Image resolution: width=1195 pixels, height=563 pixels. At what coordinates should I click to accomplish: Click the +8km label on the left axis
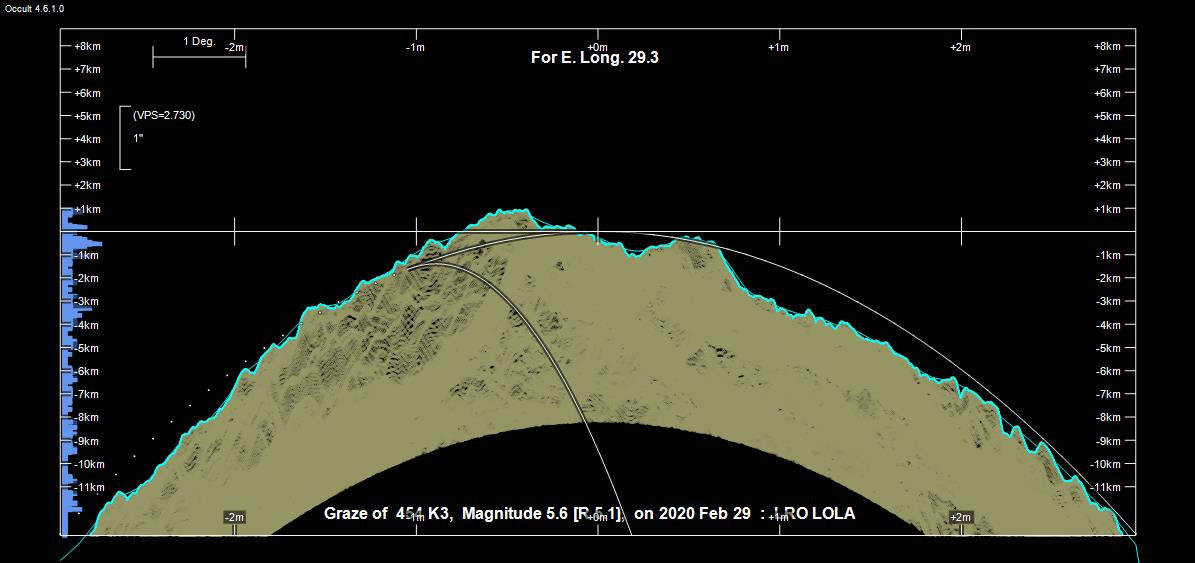(x=87, y=46)
